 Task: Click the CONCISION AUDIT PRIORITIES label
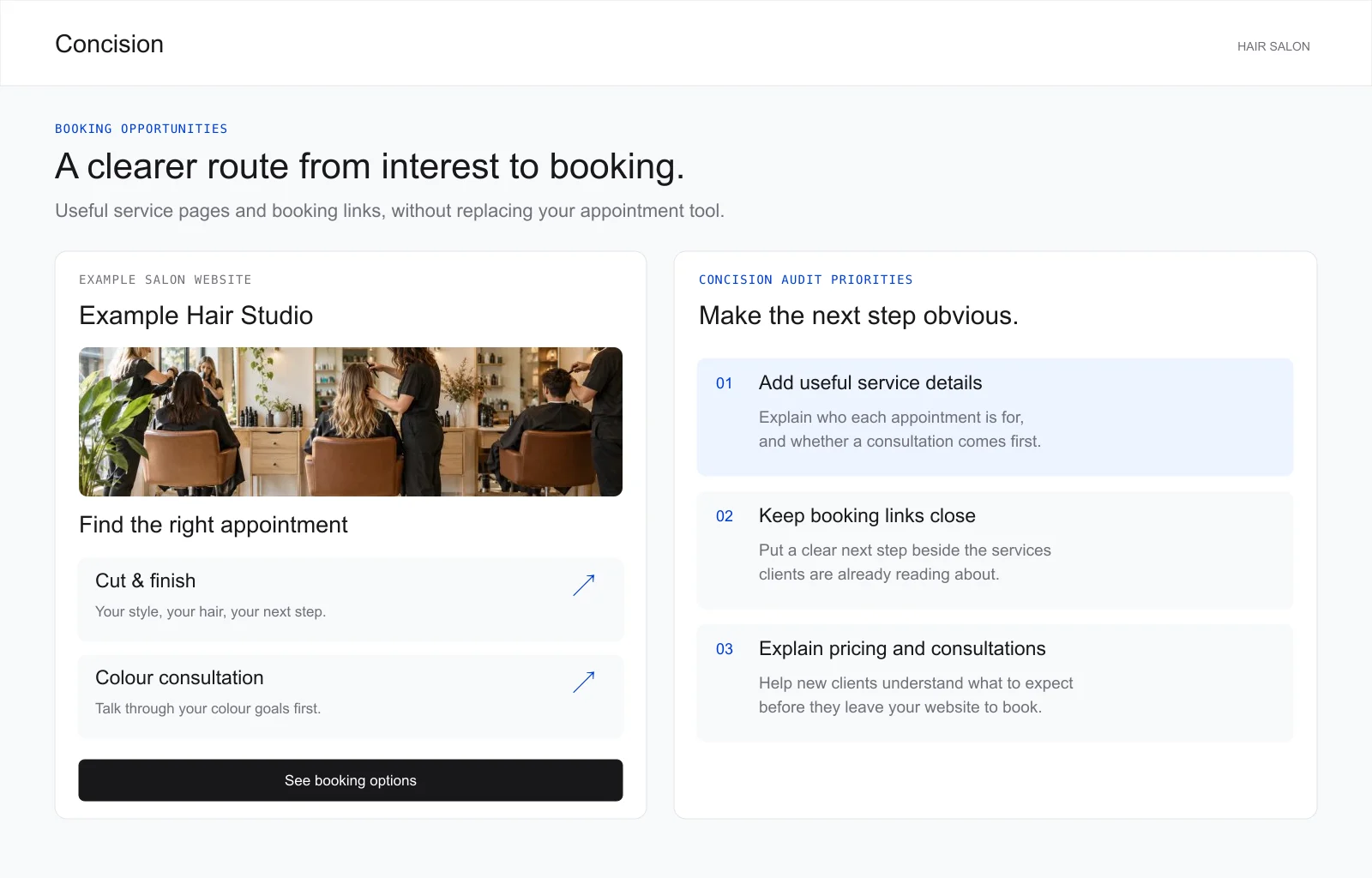point(806,280)
